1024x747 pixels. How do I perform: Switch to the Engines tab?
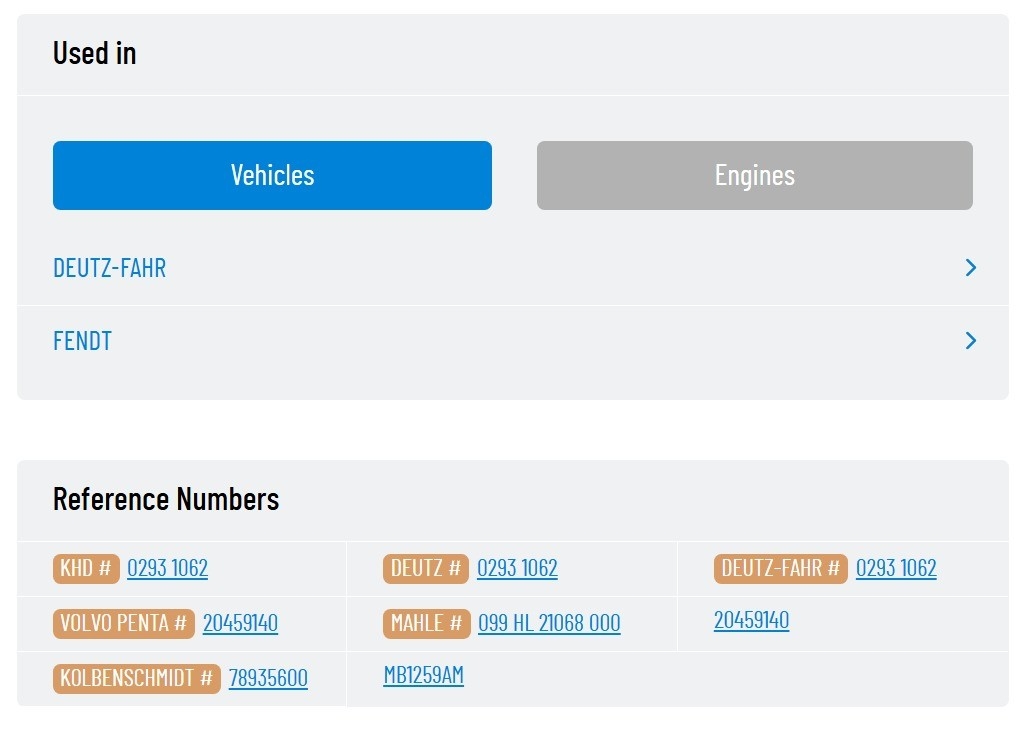(754, 175)
